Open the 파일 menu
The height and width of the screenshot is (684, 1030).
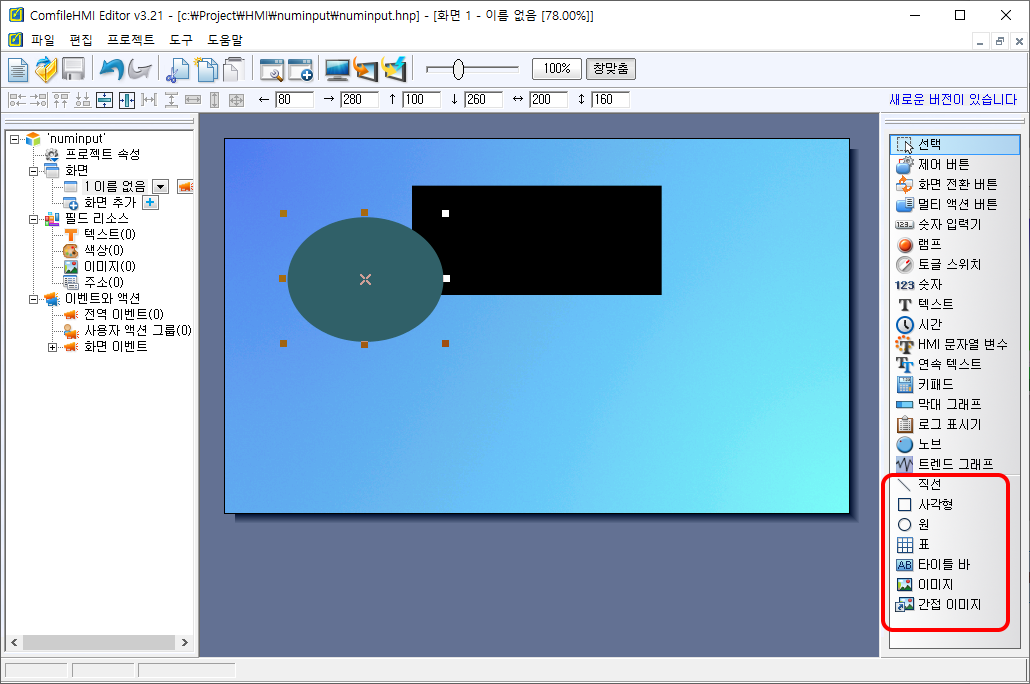43,40
